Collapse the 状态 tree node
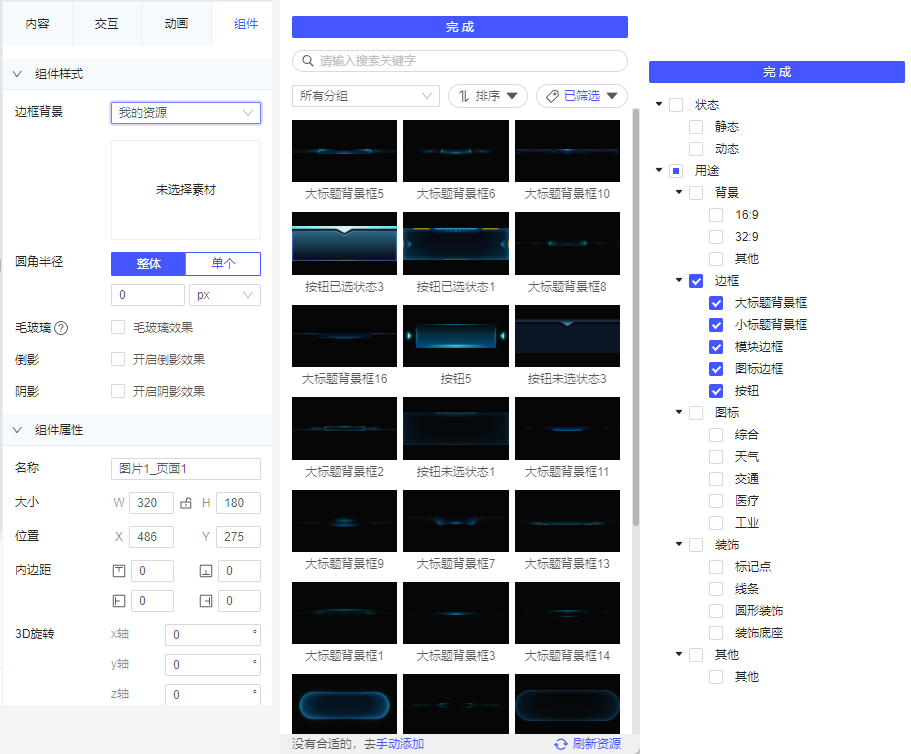 pos(659,104)
